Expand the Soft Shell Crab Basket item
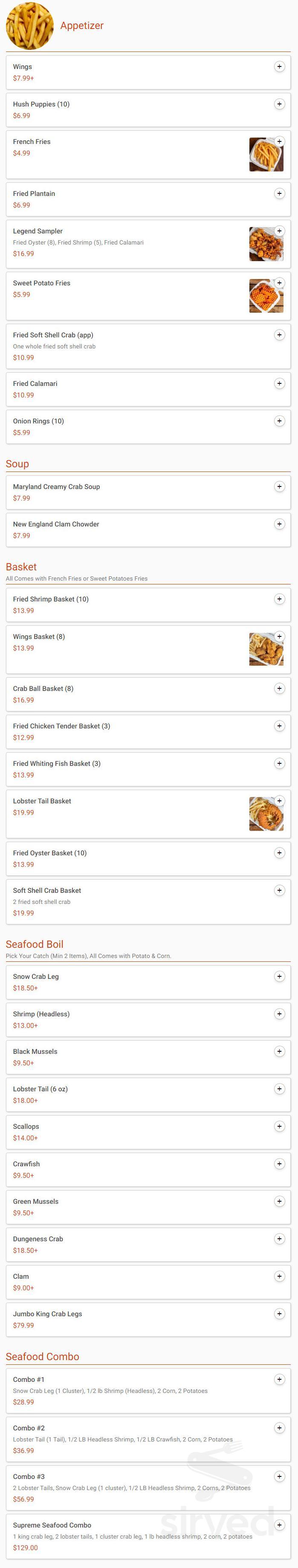This screenshot has height=1568, width=298. 279,890
